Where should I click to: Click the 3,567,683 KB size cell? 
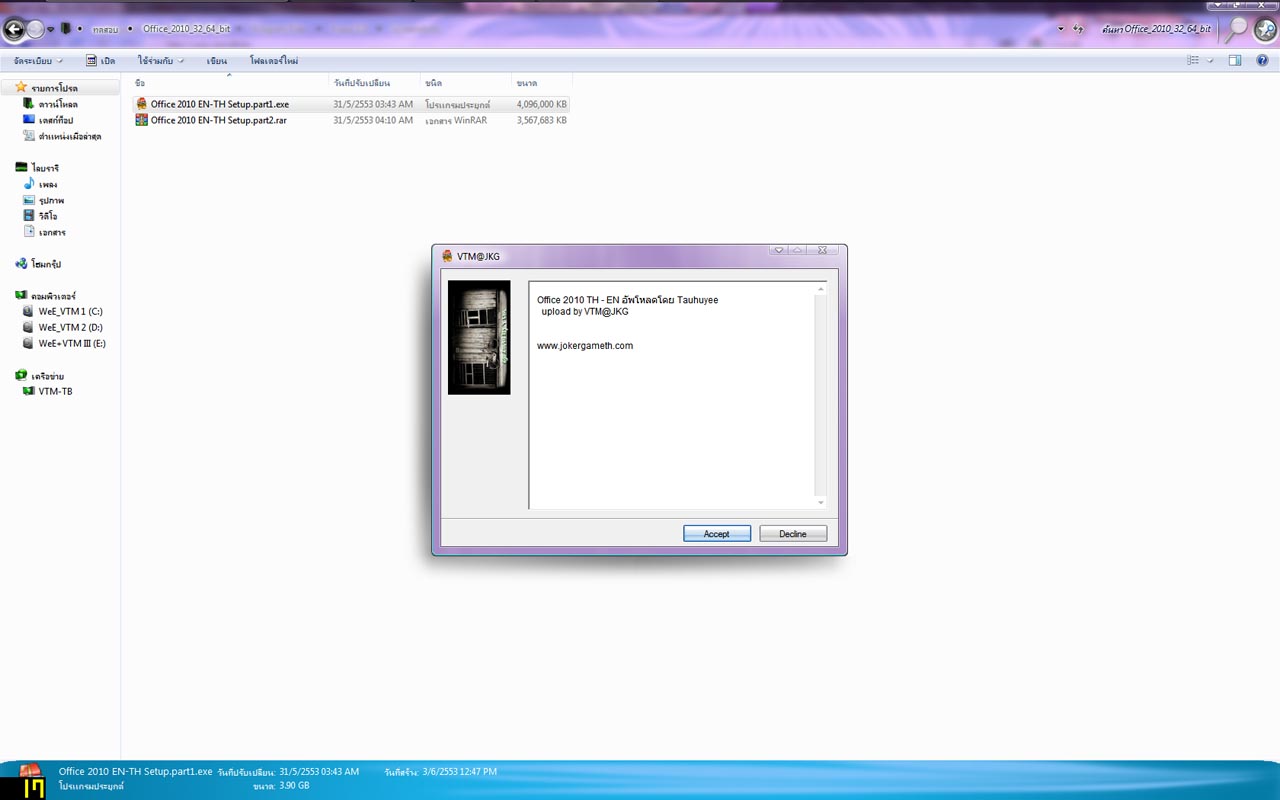(542, 120)
